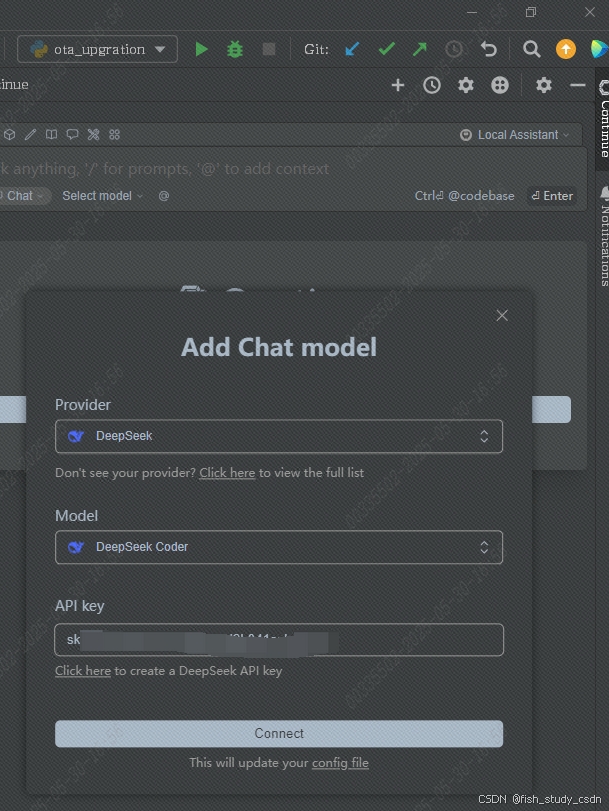The image size is (609, 811).
Task: Open Search Everywhere magnifier
Action: pos(531,49)
